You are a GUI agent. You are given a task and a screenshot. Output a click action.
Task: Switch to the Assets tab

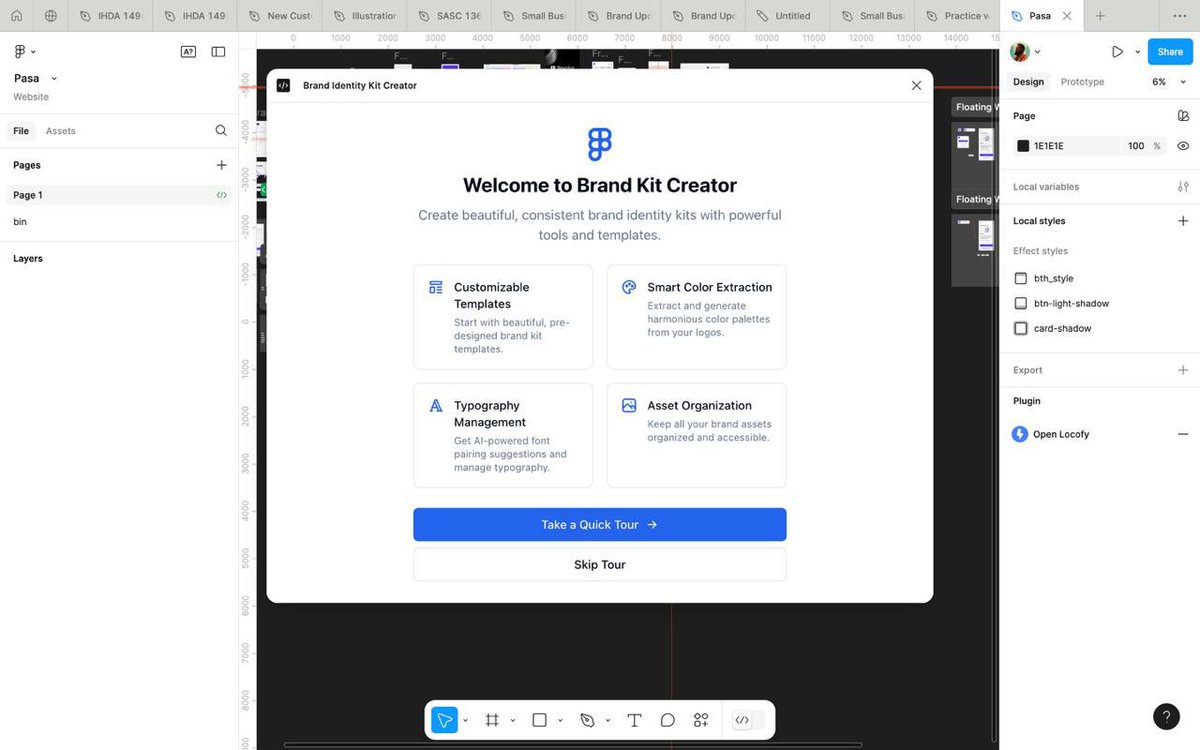[60, 131]
